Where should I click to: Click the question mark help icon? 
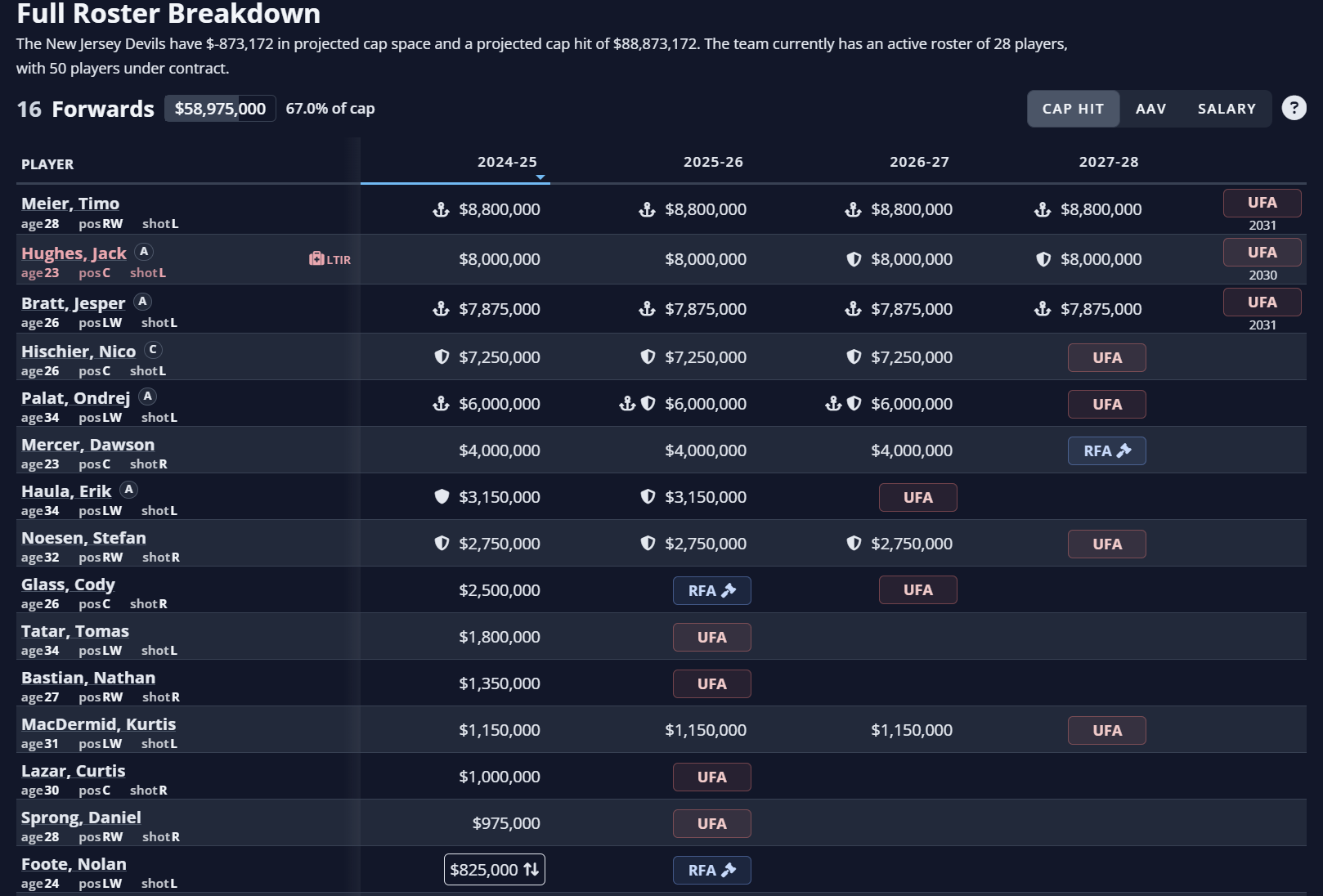[1294, 108]
